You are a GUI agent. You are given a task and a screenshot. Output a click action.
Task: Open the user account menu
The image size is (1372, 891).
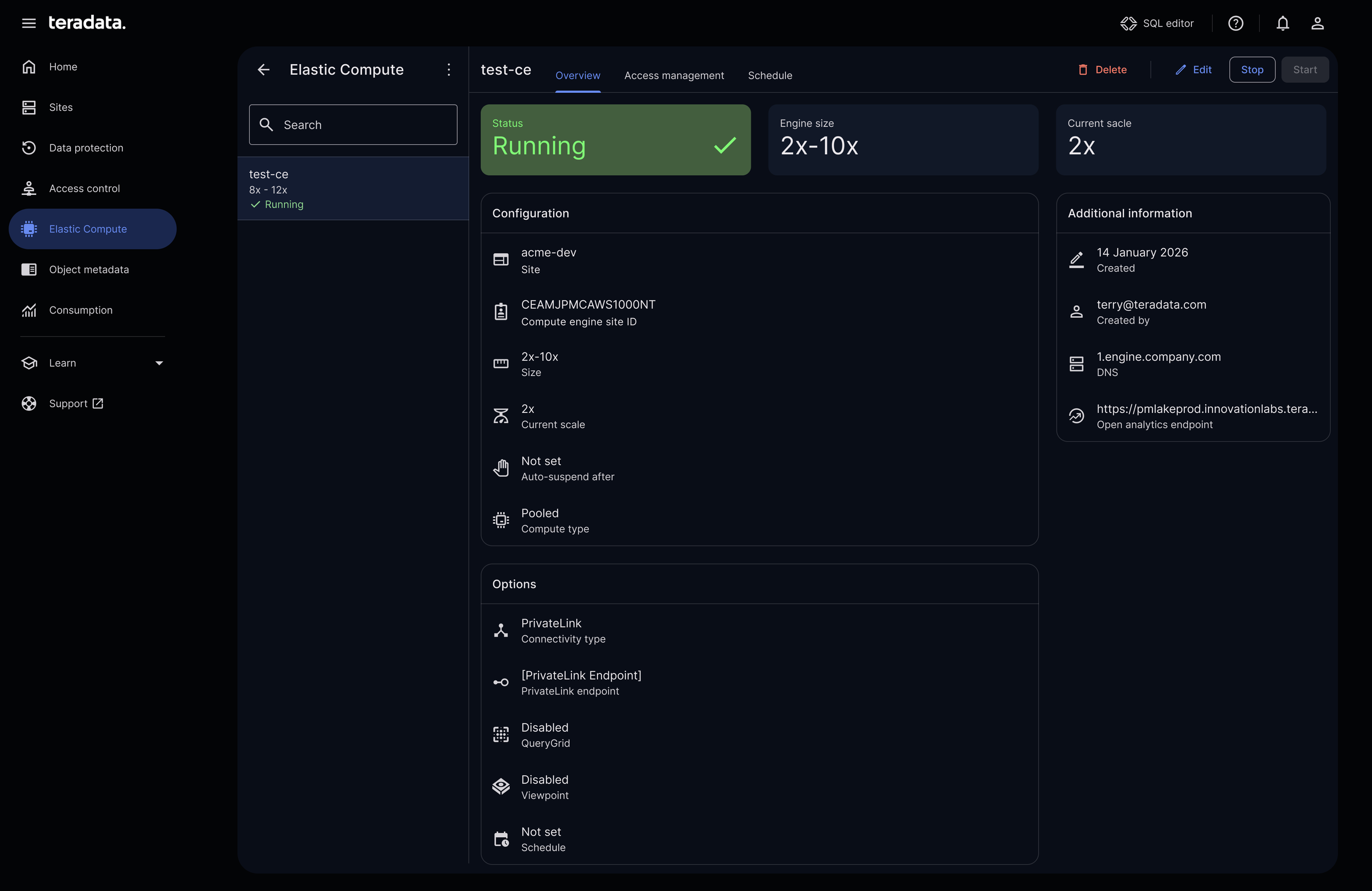pos(1317,23)
